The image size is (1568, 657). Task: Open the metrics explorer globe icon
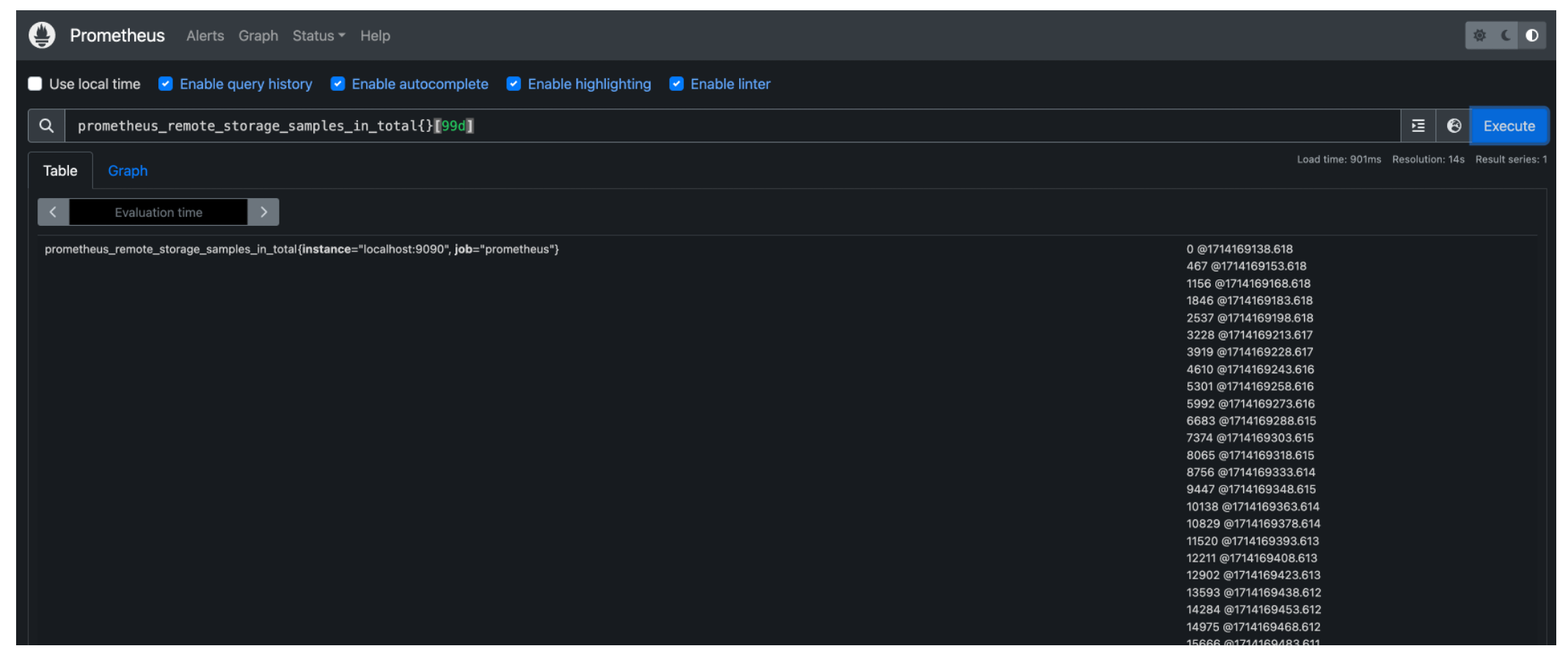point(1454,126)
